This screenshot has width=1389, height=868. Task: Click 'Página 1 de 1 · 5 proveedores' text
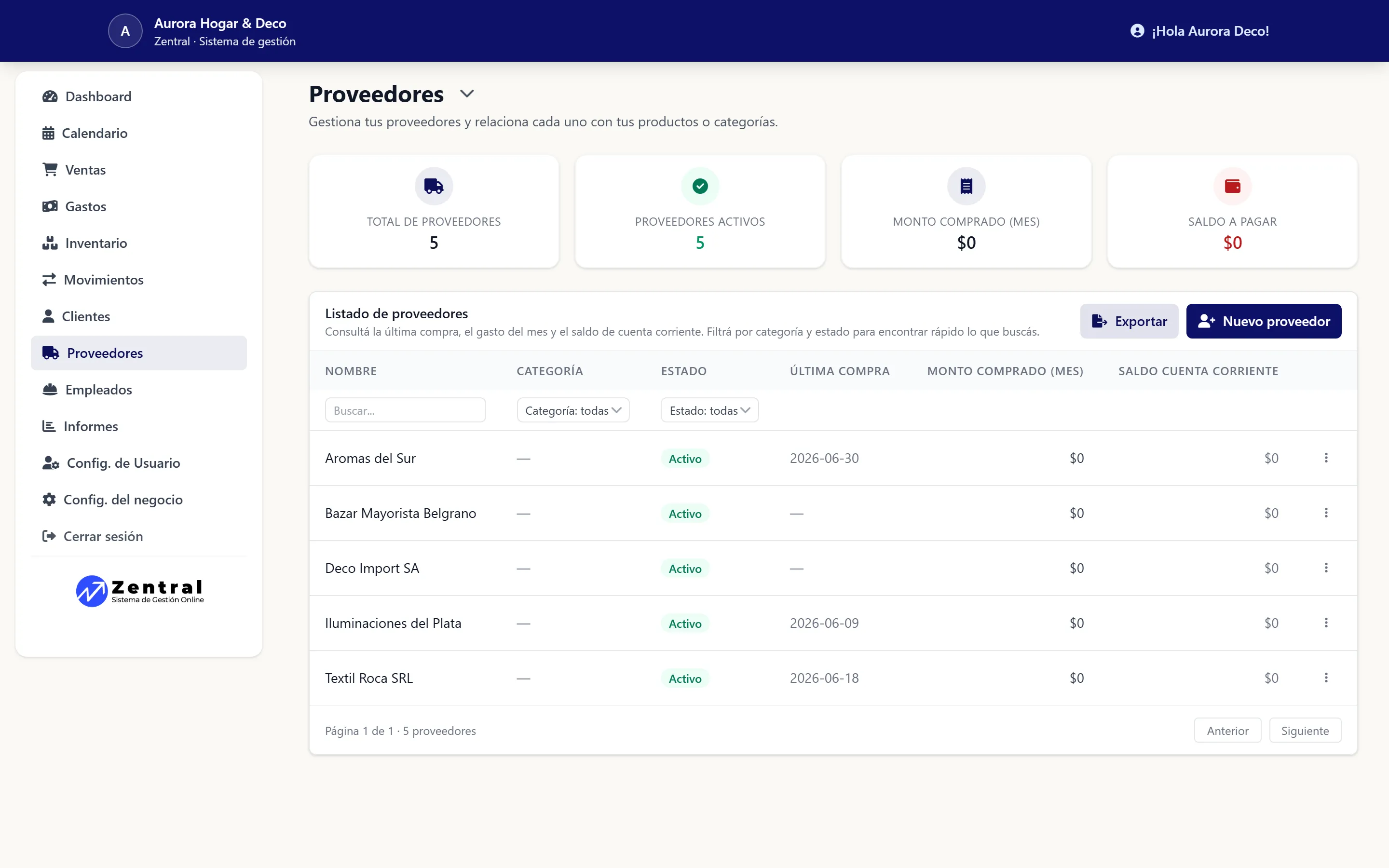click(400, 730)
